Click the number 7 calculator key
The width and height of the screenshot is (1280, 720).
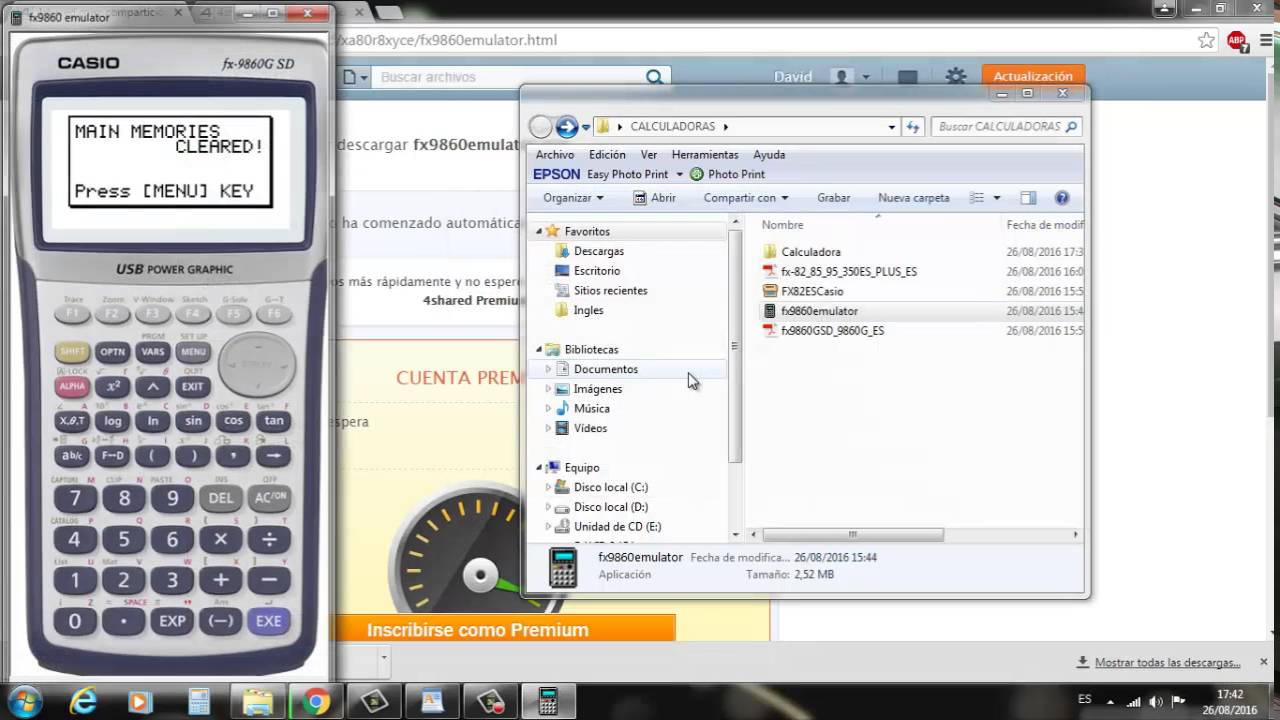coord(75,497)
